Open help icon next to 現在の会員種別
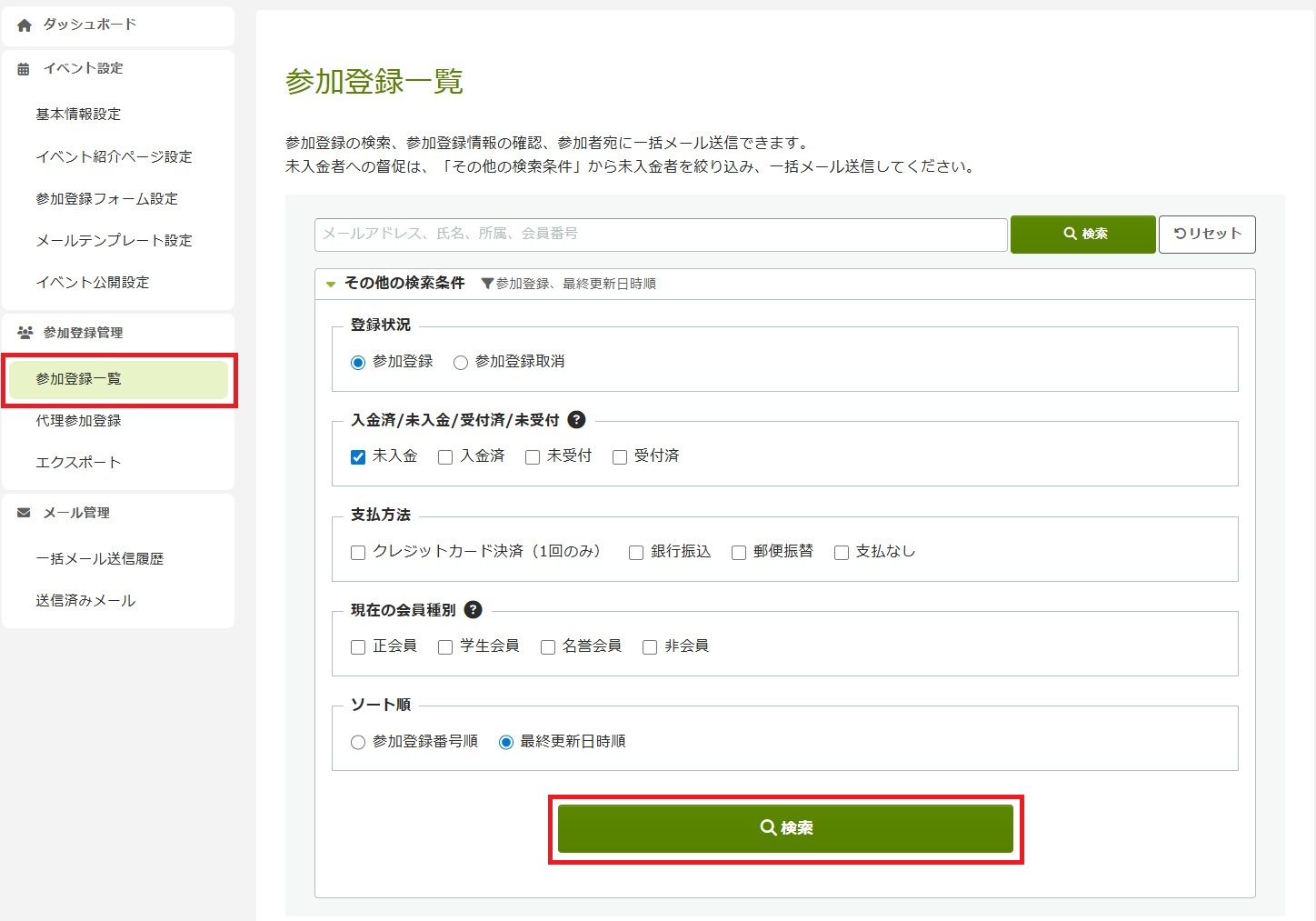Viewport: 1316px width, 921px height. (x=473, y=610)
